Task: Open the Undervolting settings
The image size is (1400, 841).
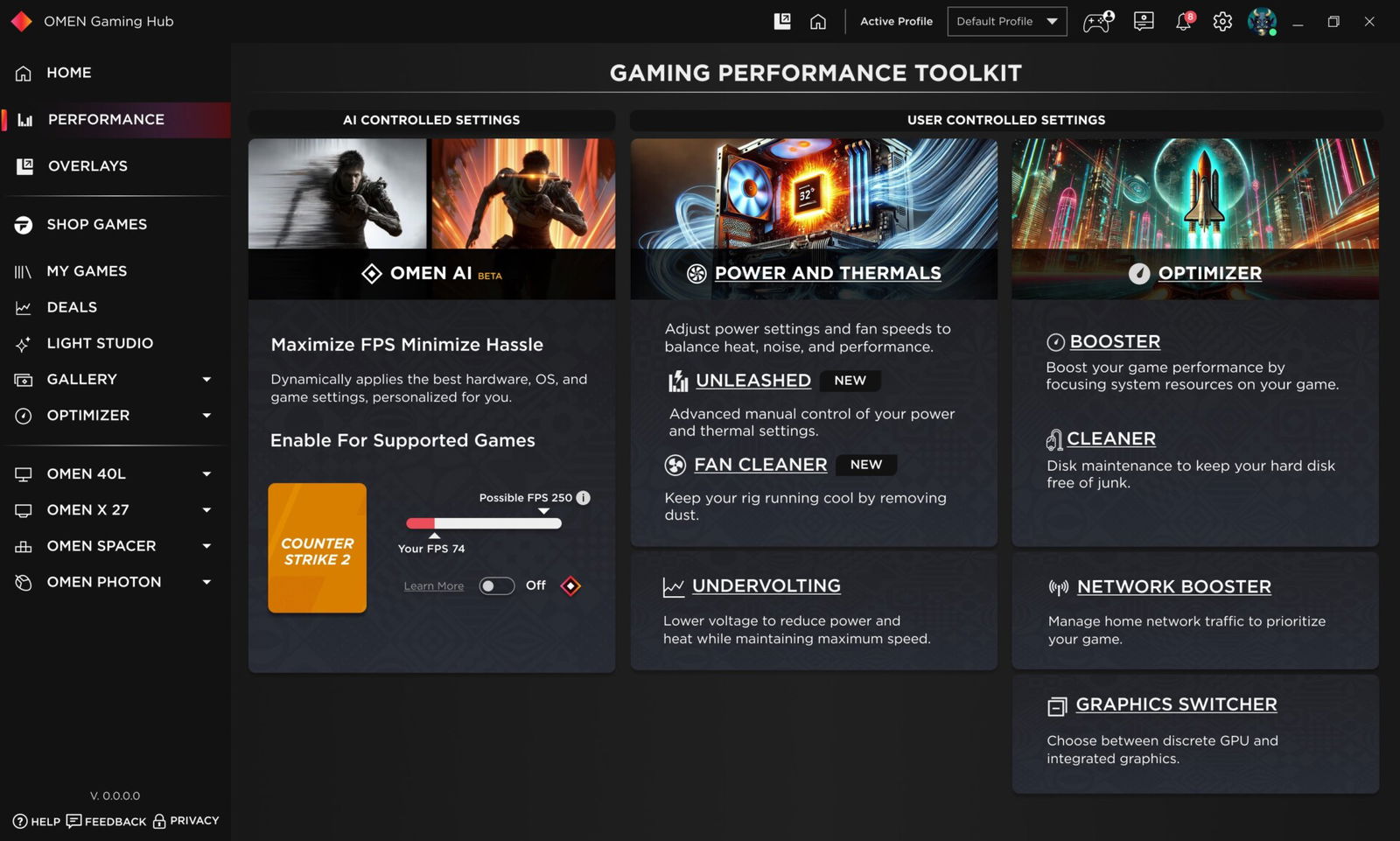Action: pyautogui.click(x=766, y=585)
